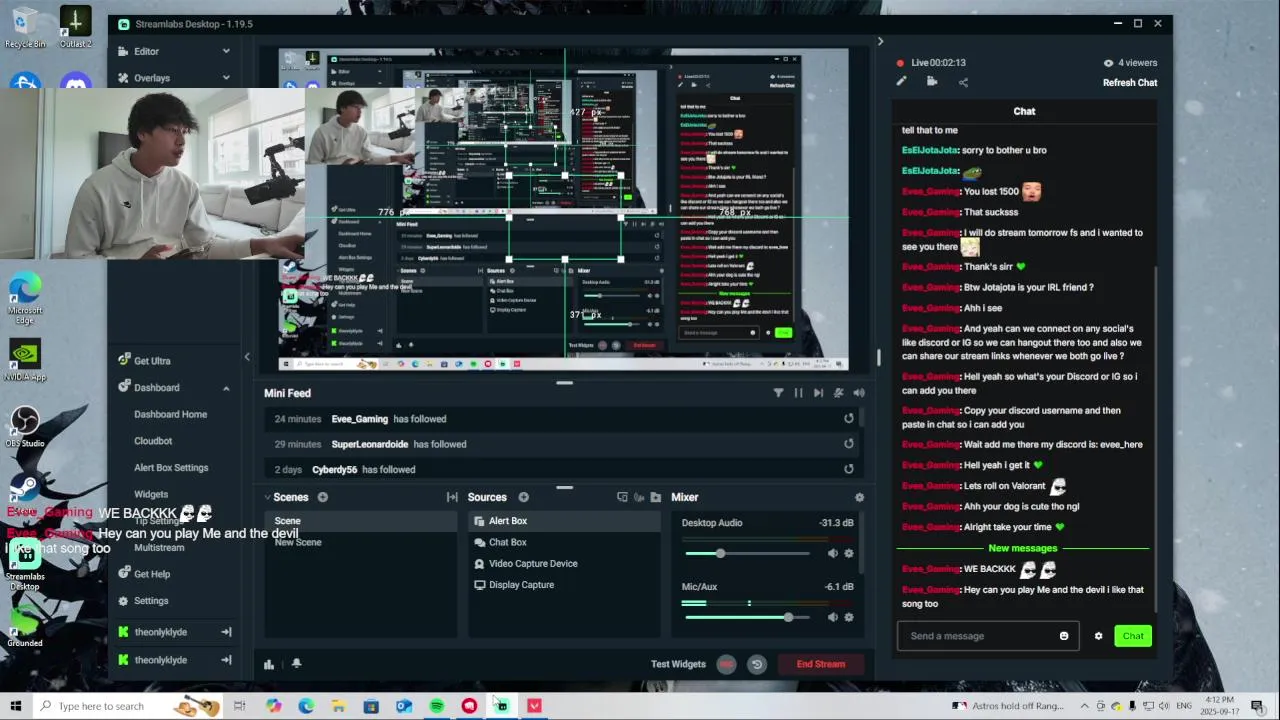Click the Windows Start button

coord(16,706)
